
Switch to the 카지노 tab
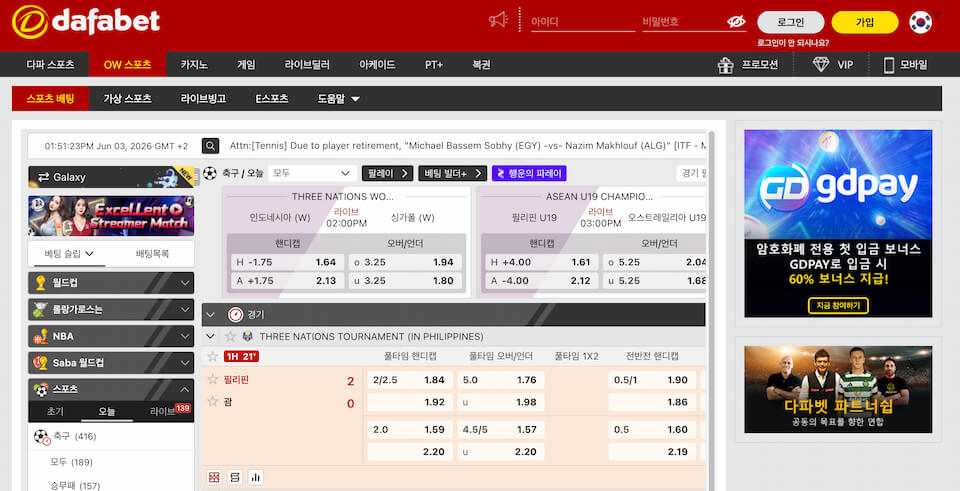pyautogui.click(x=194, y=64)
